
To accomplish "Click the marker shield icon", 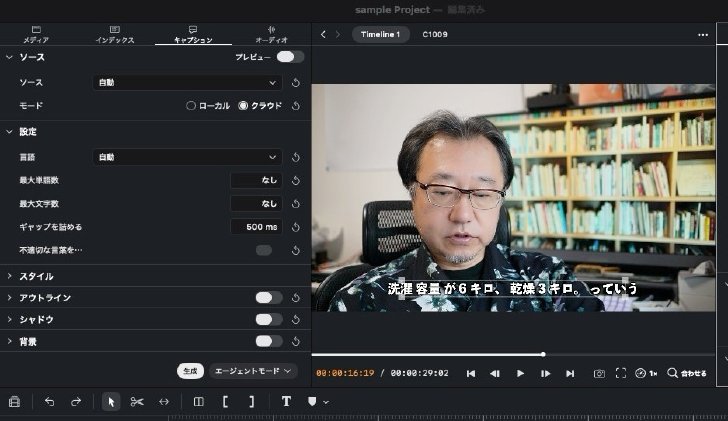I will (312, 402).
